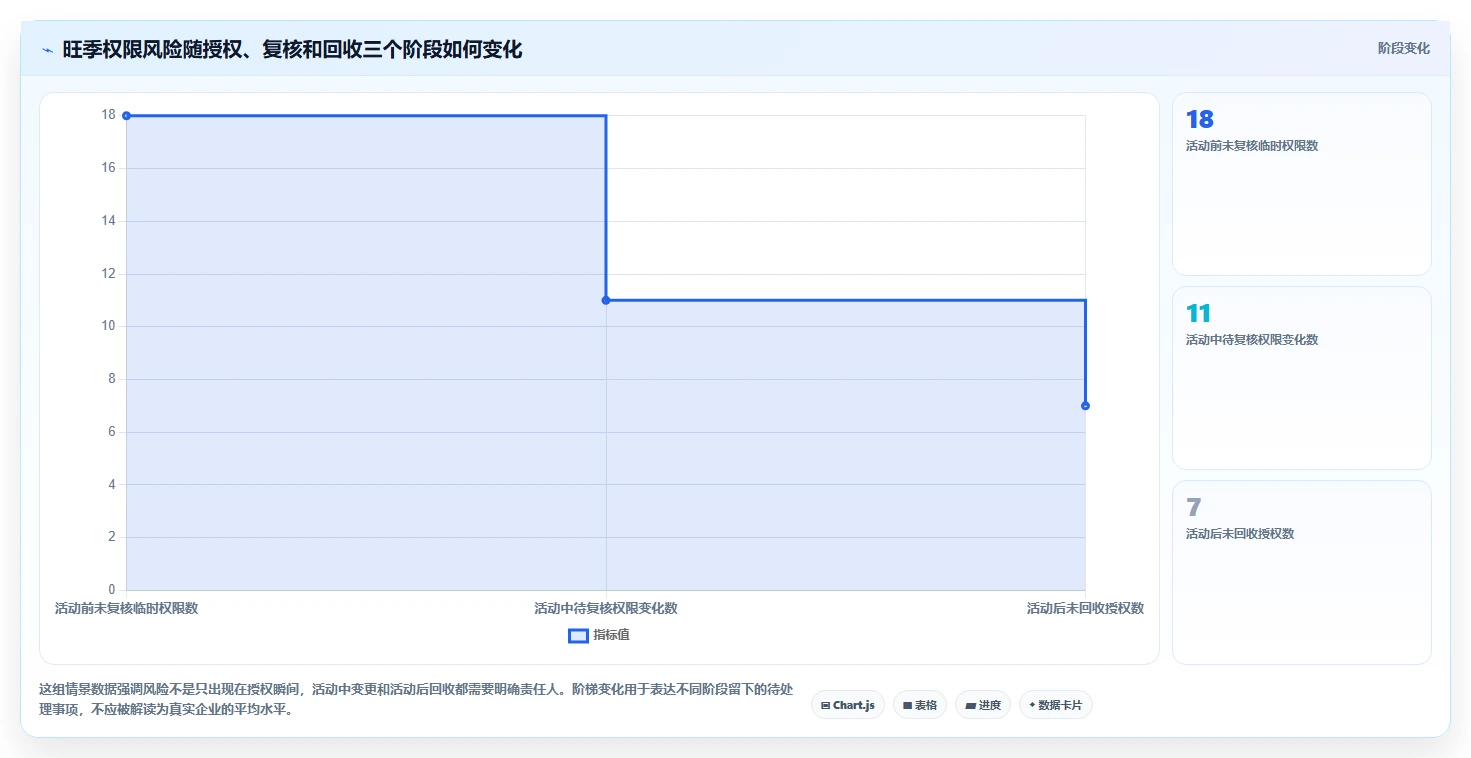The height and width of the screenshot is (758, 1471).
Task: Click the number 7 on the third card
Action: (x=1193, y=508)
